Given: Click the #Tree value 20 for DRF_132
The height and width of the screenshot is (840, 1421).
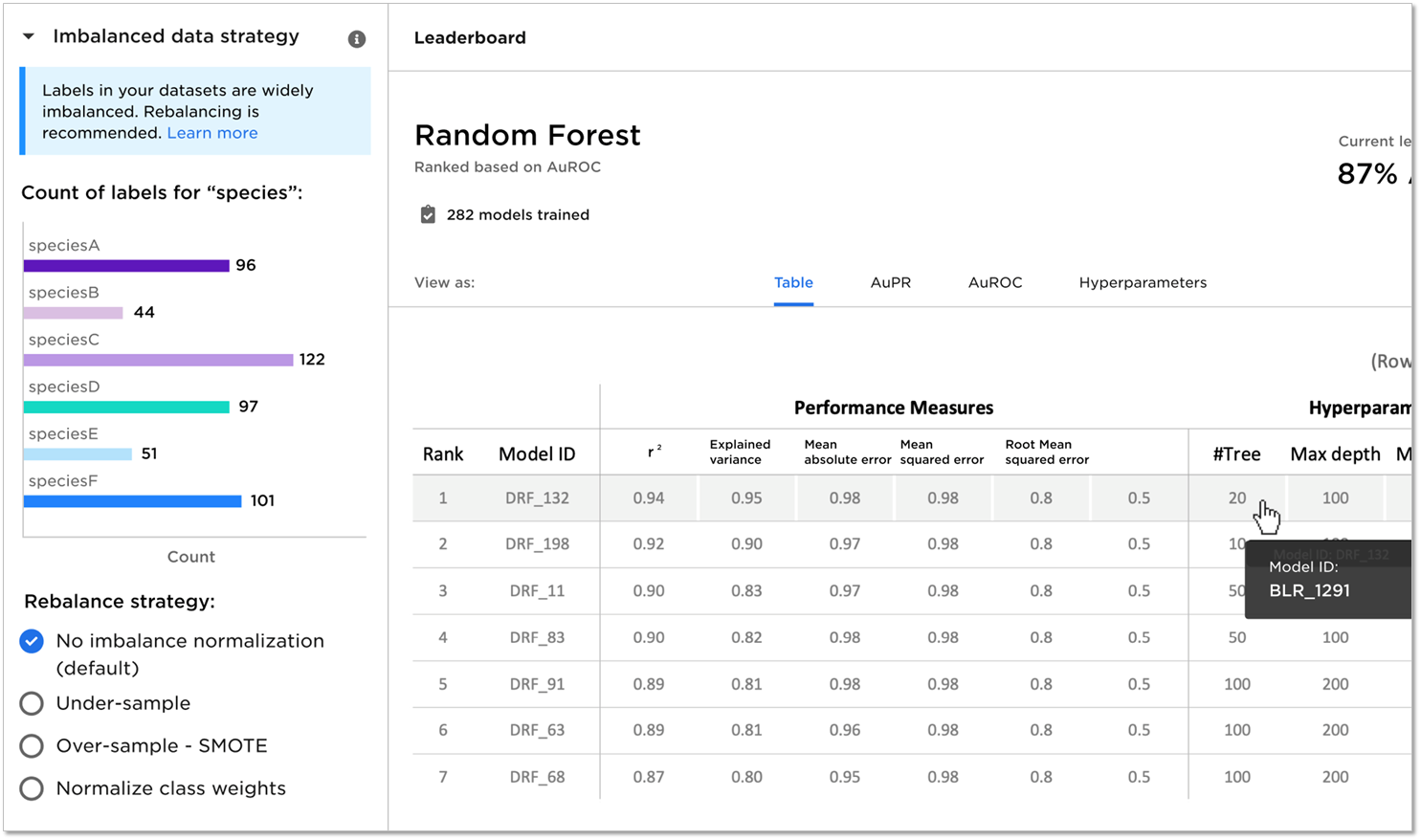Looking at the screenshot, I should [x=1237, y=498].
